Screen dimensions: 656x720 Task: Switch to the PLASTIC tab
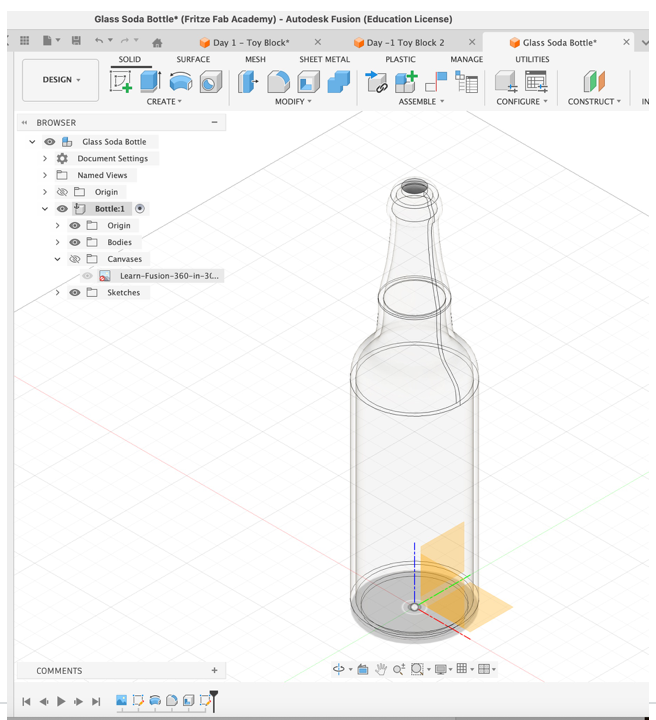pos(400,59)
